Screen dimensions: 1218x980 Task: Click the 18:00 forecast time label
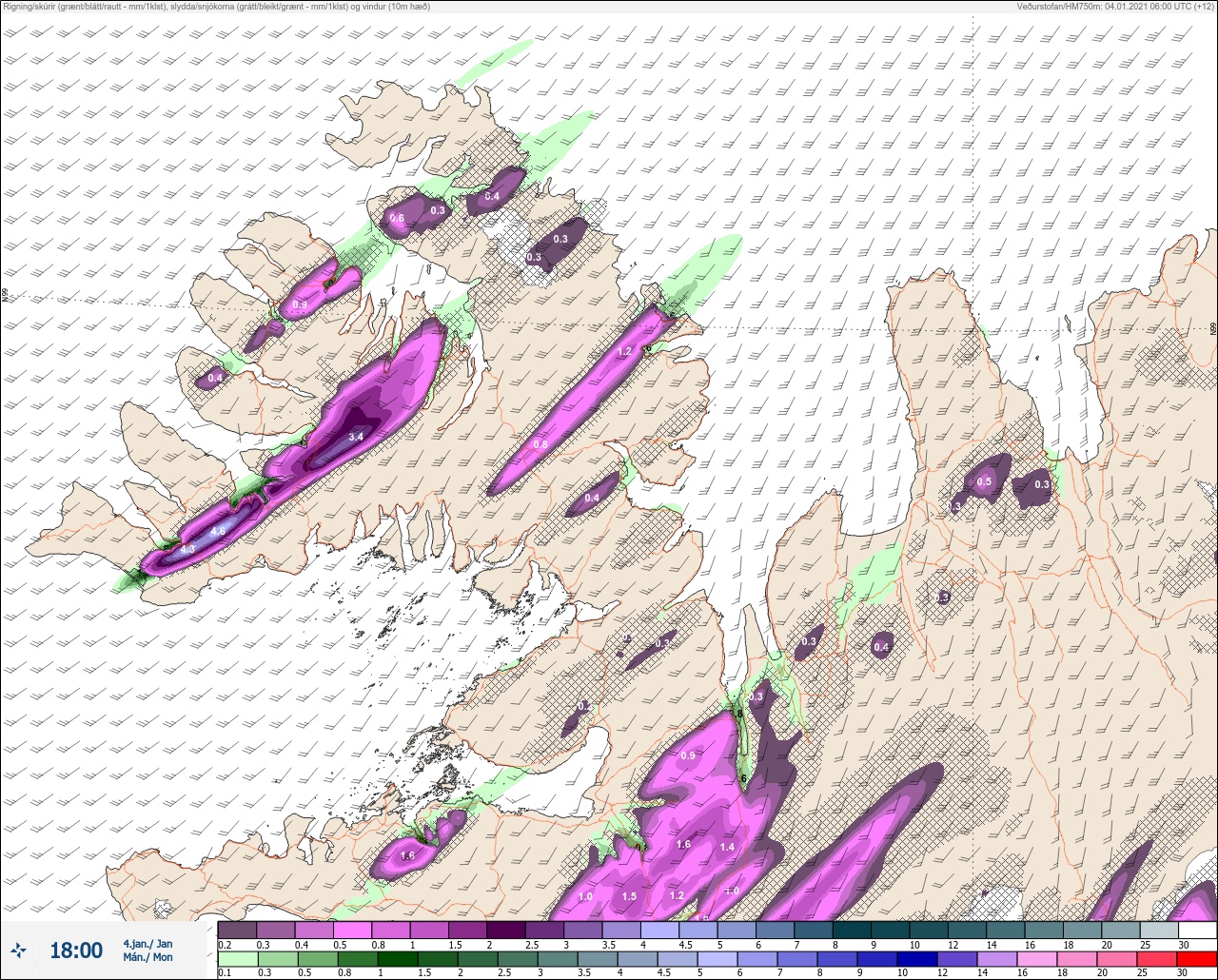[76, 950]
